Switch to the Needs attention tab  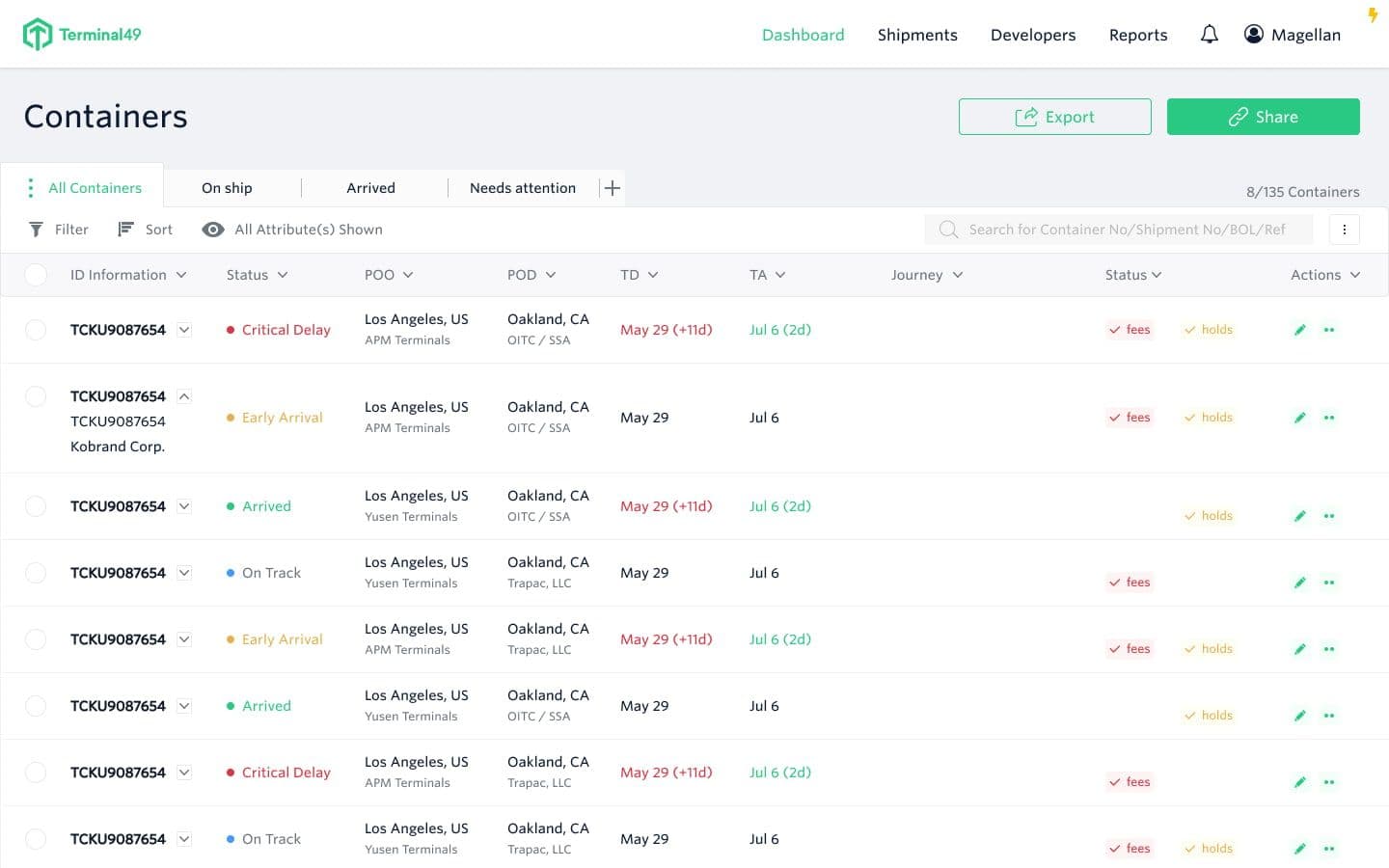pos(522,188)
